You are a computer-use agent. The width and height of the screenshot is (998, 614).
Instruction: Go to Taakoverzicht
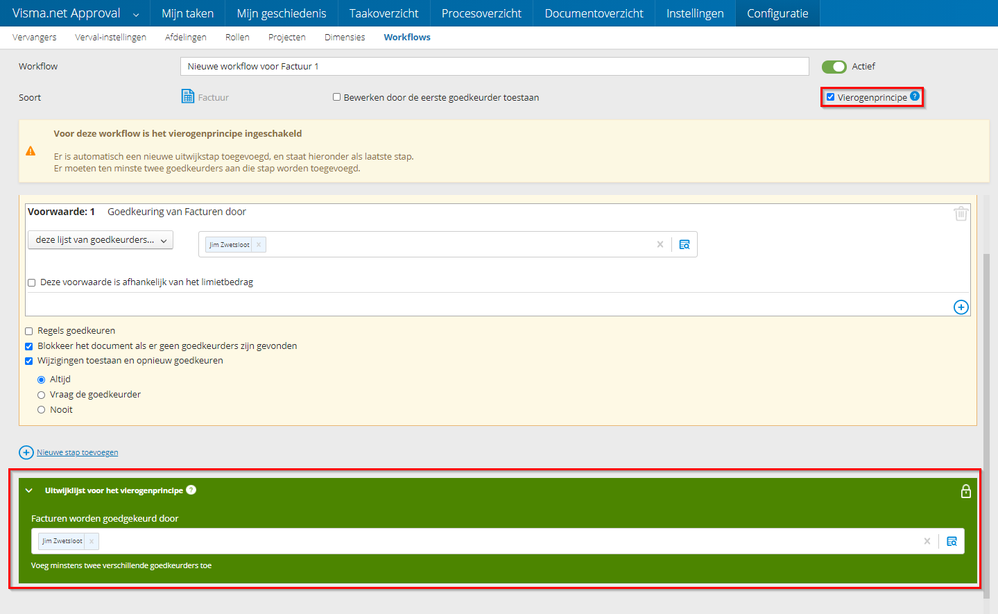point(384,13)
